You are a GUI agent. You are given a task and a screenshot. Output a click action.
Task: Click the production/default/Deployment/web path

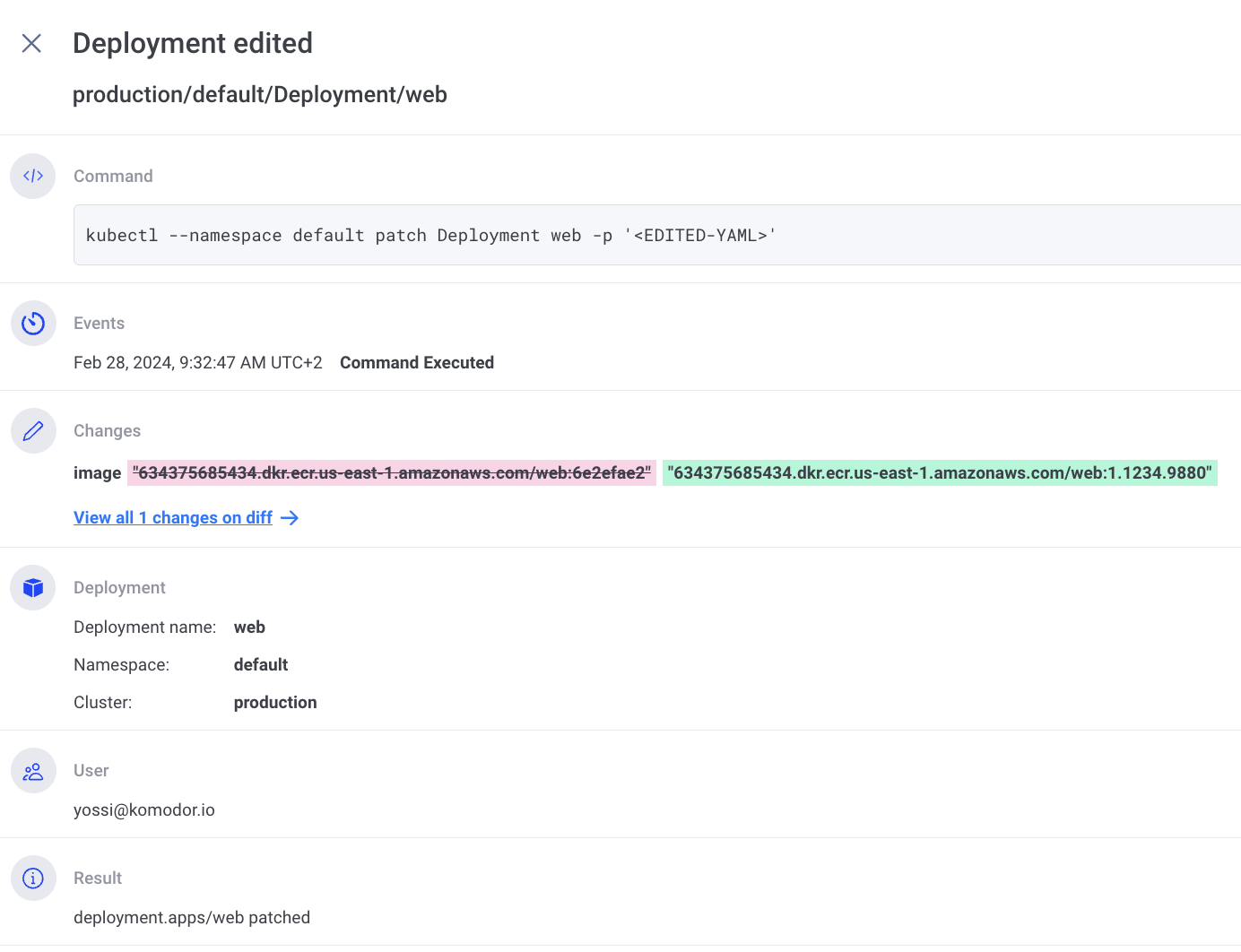[x=259, y=95]
